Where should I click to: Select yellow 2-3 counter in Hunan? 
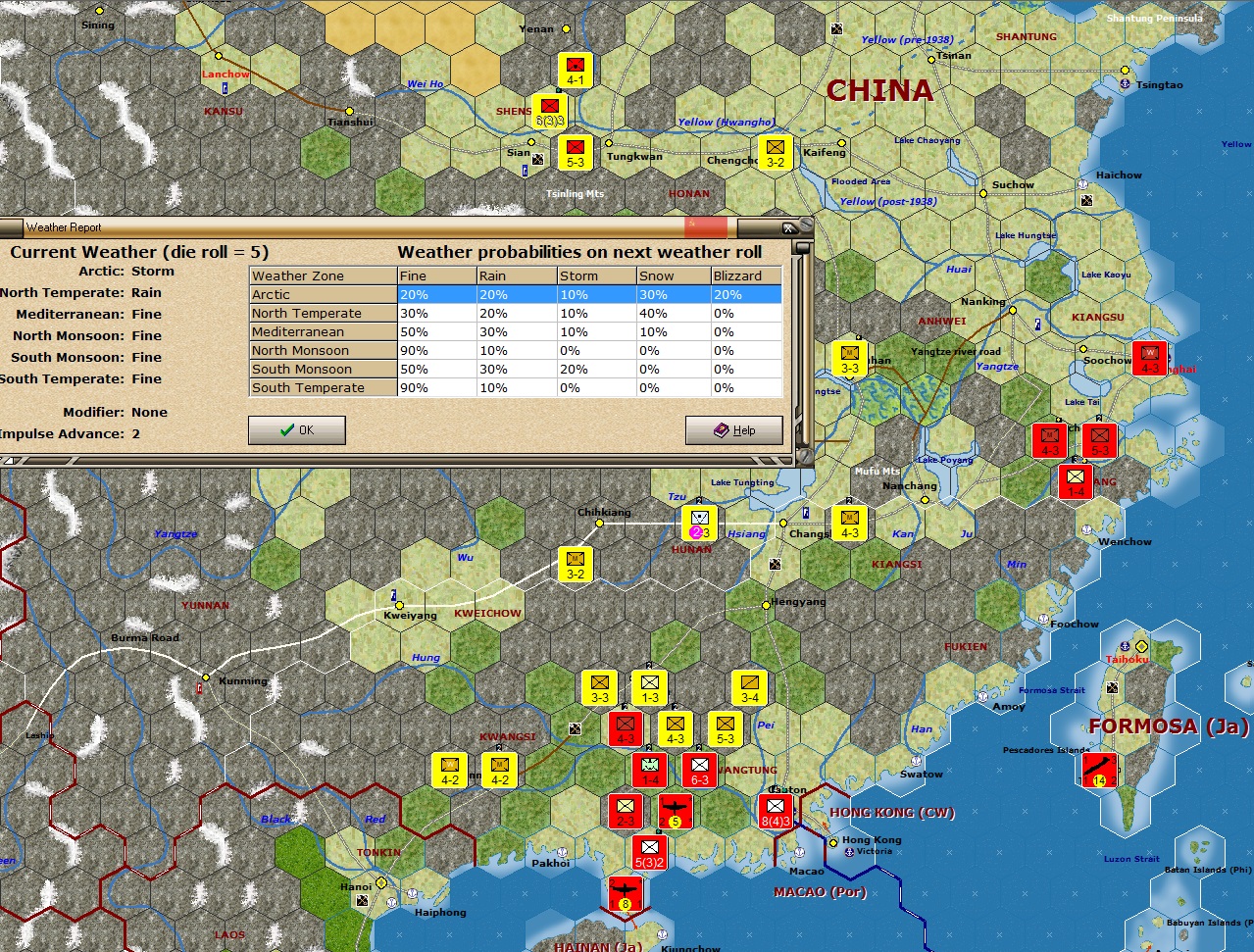coord(700,524)
